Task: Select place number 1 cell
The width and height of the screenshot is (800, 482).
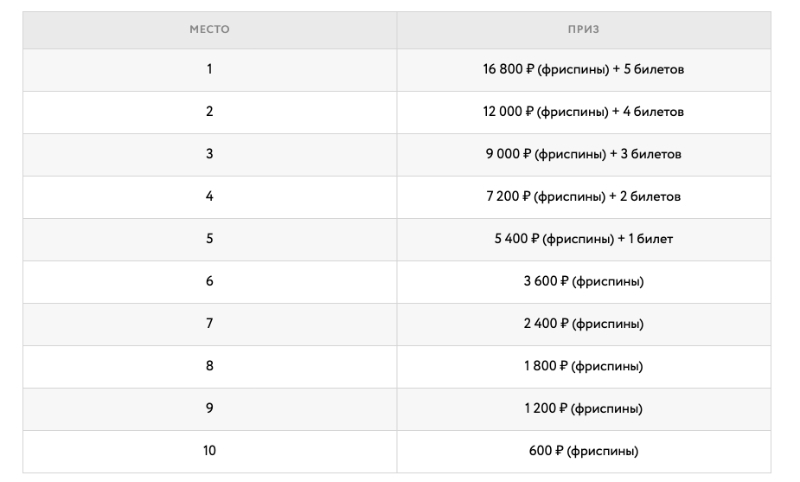Action: 209,70
